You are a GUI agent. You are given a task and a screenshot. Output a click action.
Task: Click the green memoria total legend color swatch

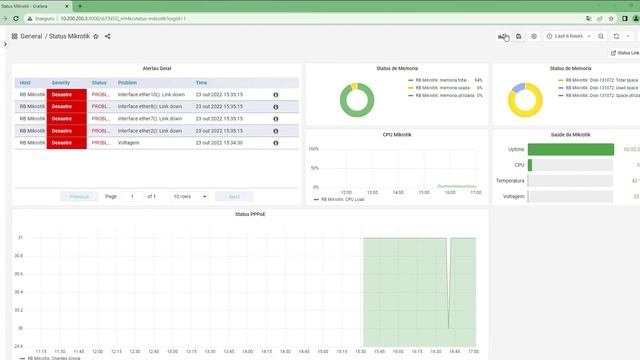click(x=411, y=80)
